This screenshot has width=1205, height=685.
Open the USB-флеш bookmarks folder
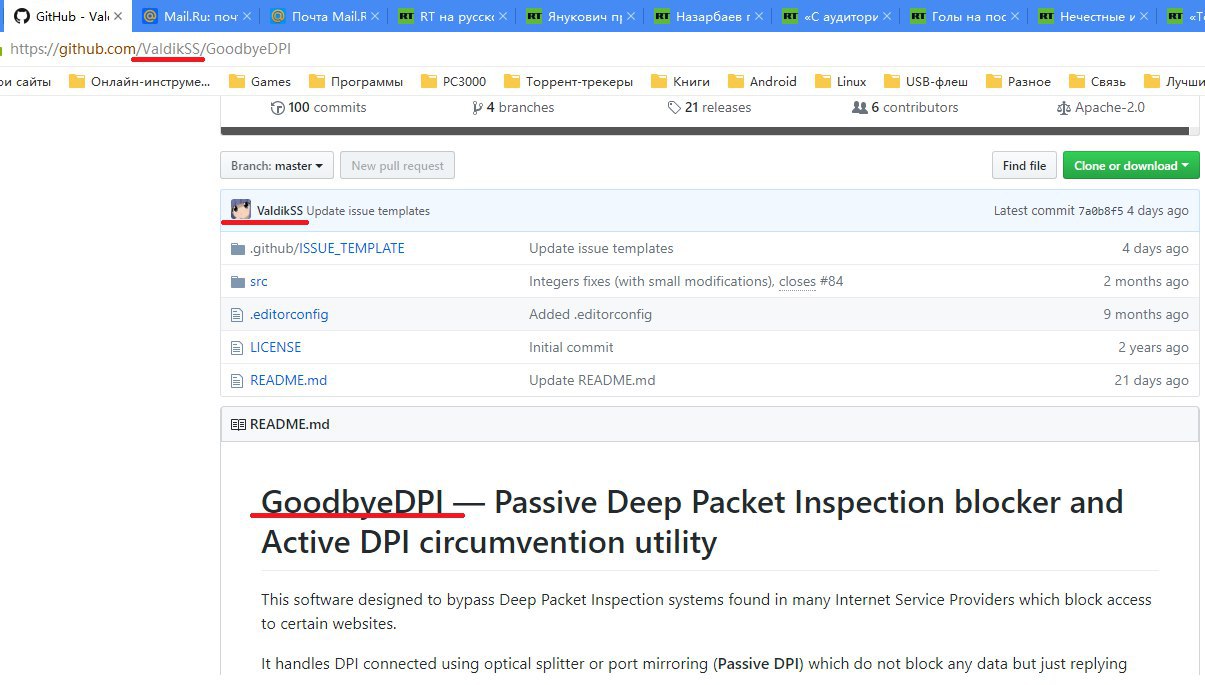coord(926,82)
